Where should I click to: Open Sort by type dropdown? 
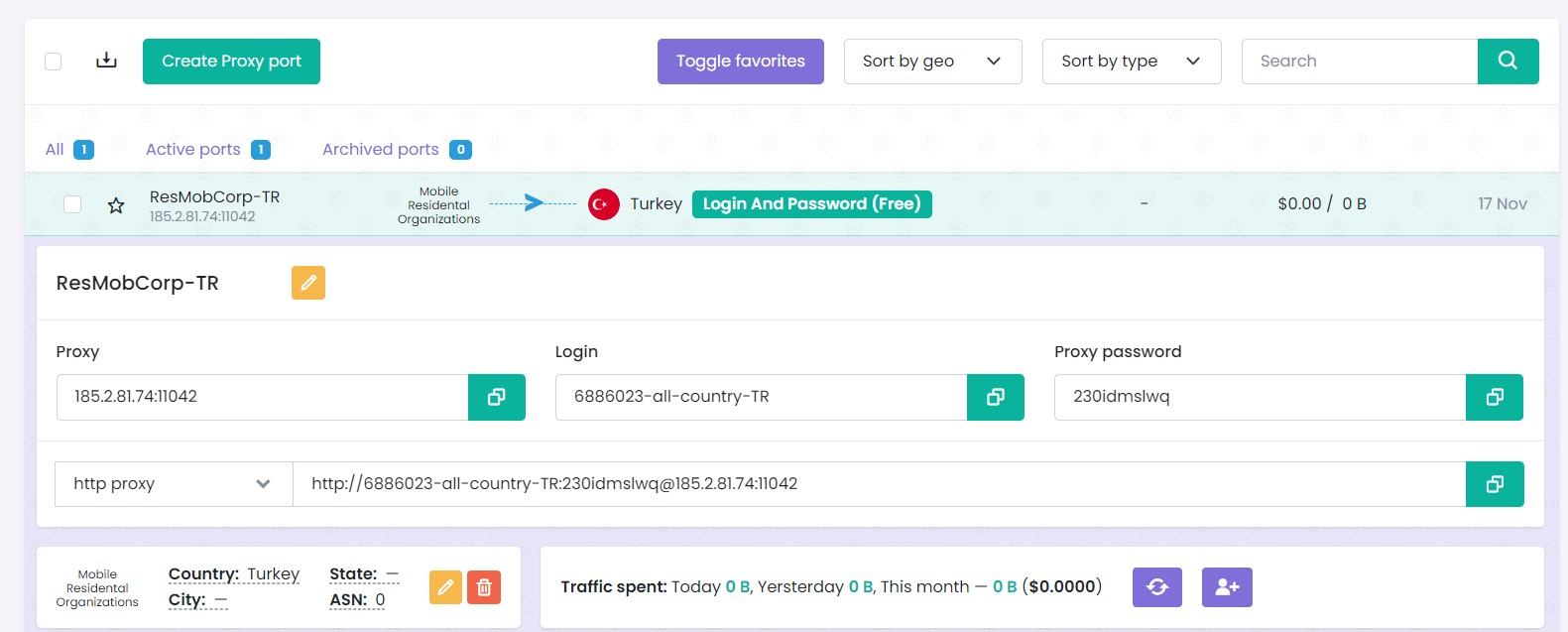1132,62
